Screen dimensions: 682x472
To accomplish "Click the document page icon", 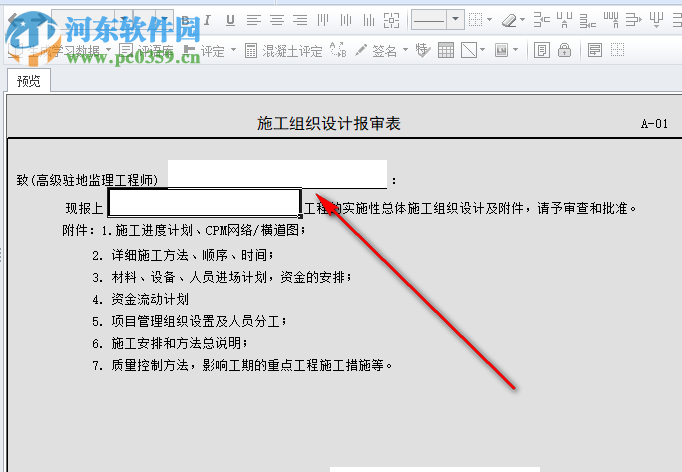I will pos(542,50).
